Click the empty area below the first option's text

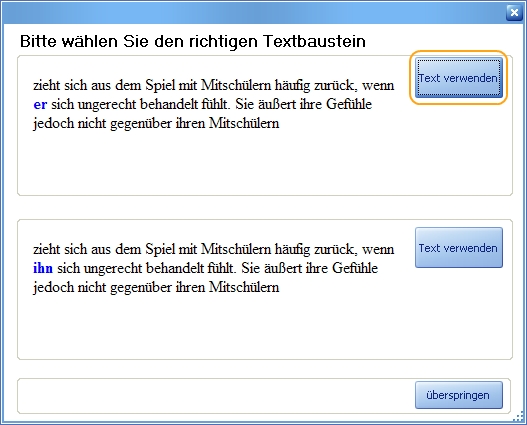215,163
